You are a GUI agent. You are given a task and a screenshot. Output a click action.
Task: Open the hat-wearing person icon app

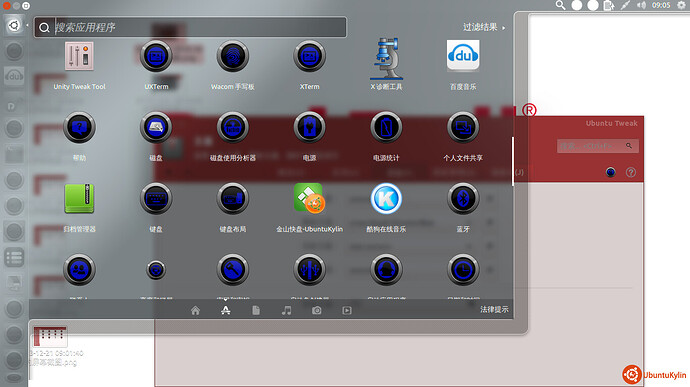click(x=386, y=270)
